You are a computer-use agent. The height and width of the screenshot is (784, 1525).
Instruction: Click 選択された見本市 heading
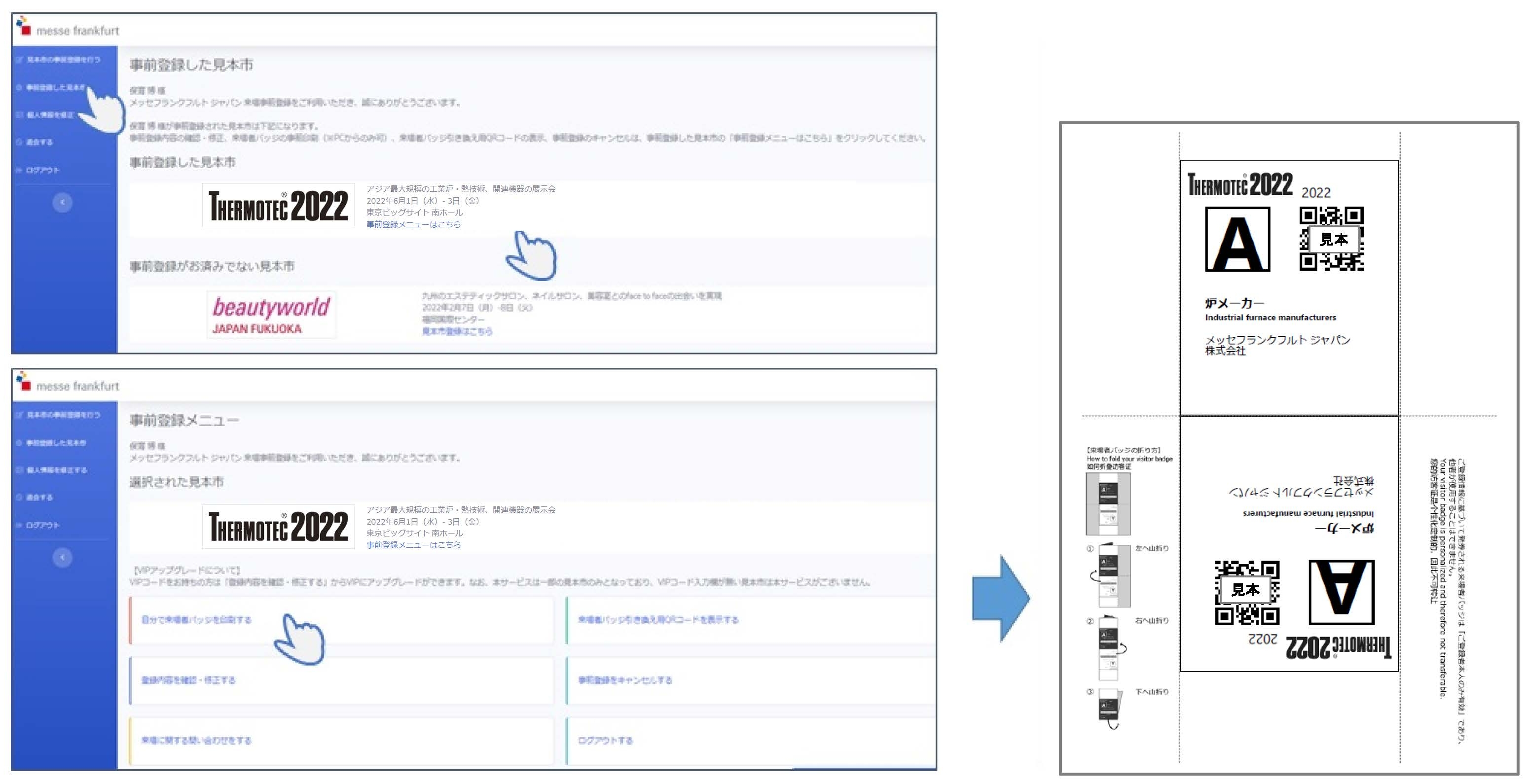(x=177, y=482)
